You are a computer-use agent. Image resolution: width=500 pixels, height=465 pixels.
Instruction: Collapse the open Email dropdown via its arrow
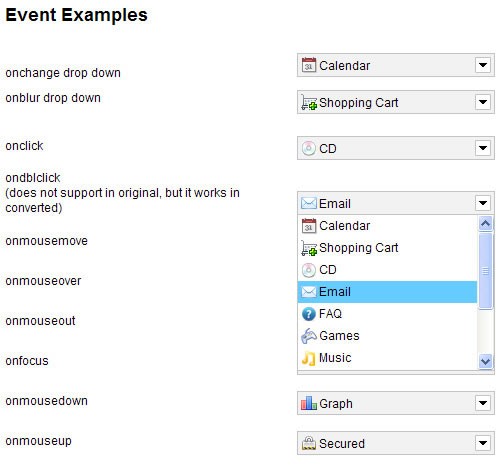pyautogui.click(x=483, y=203)
